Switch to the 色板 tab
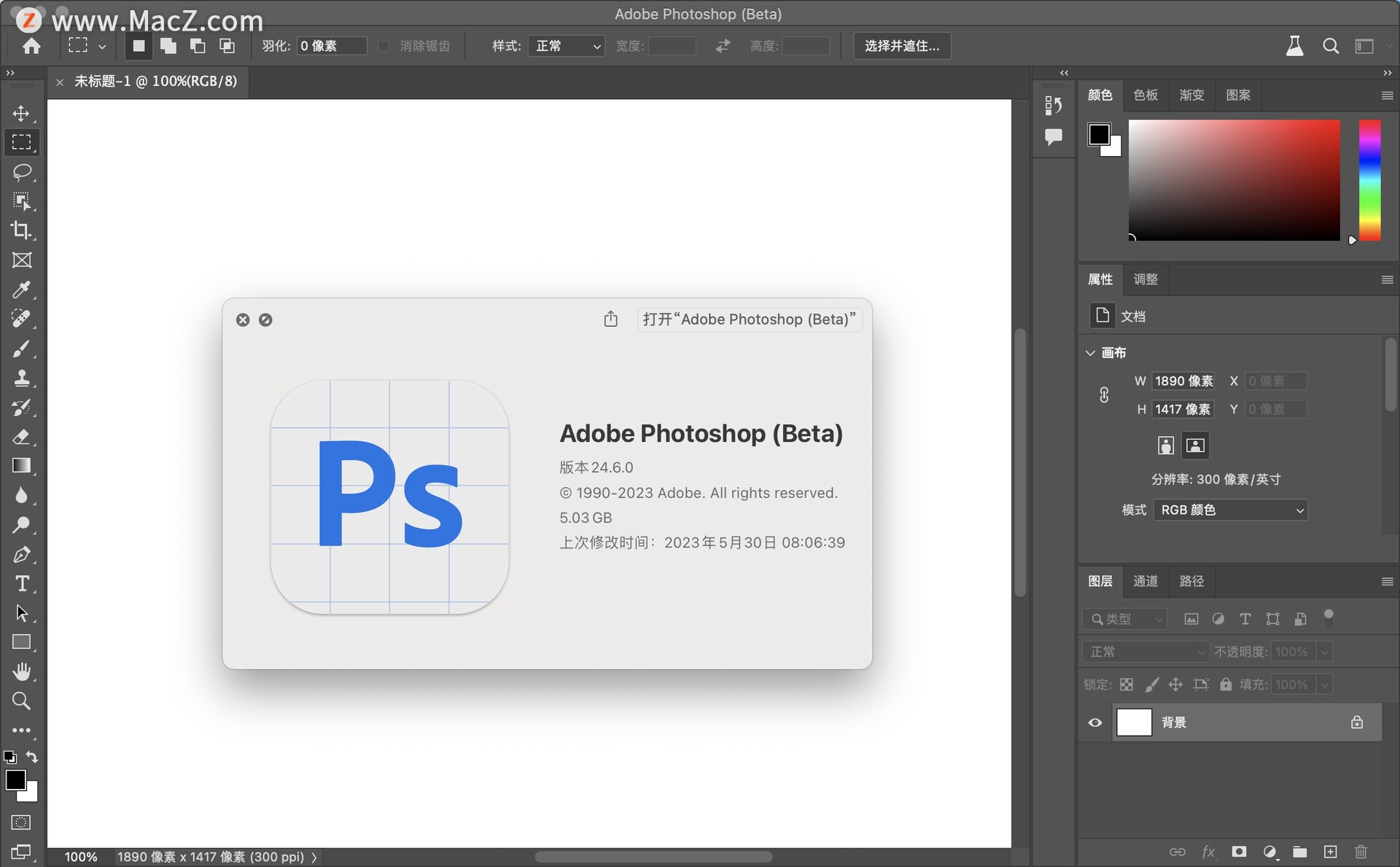Viewport: 1400px width, 867px height. pyautogui.click(x=1145, y=95)
